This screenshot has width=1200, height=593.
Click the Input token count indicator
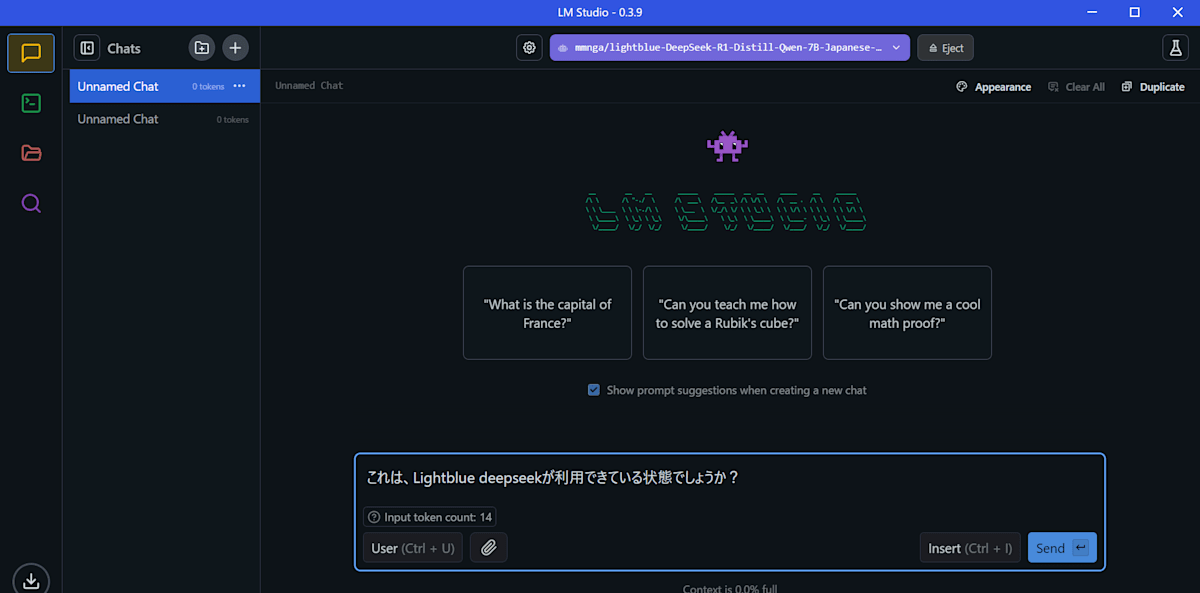point(430,517)
